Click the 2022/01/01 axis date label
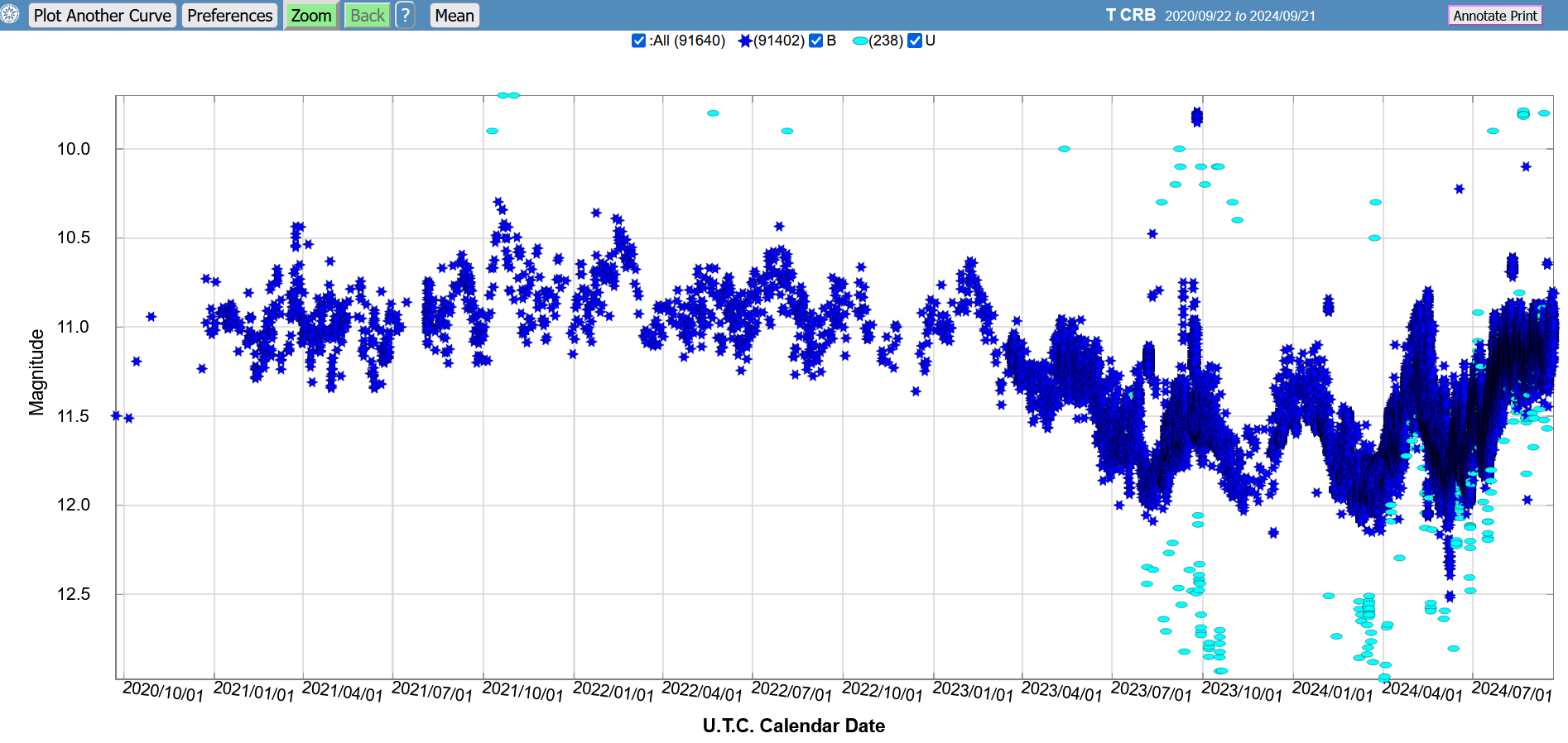This screenshot has height=743, width=1568. 613,692
